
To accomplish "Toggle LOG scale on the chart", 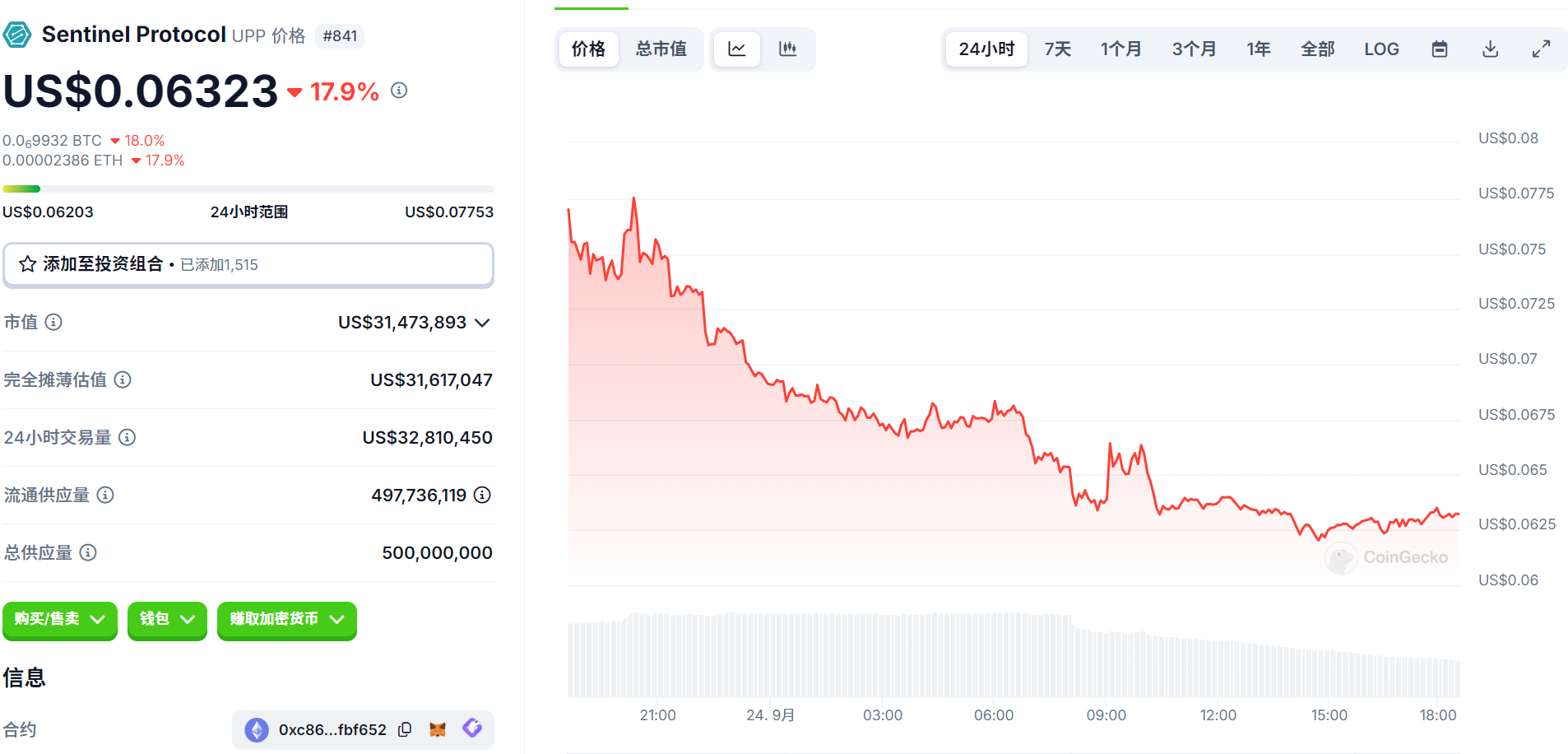I will click(1381, 49).
